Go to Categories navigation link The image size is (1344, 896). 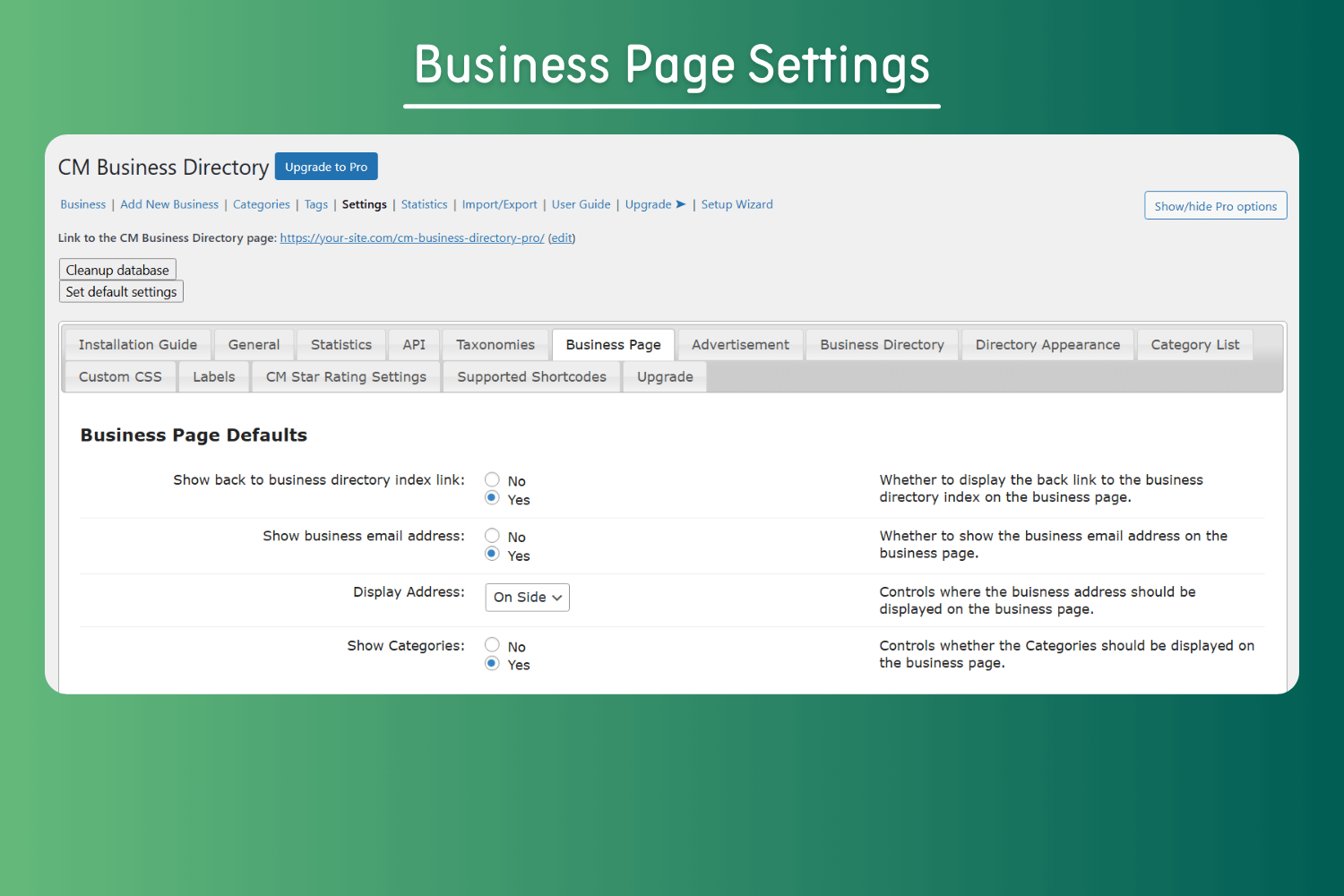pos(262,204)
